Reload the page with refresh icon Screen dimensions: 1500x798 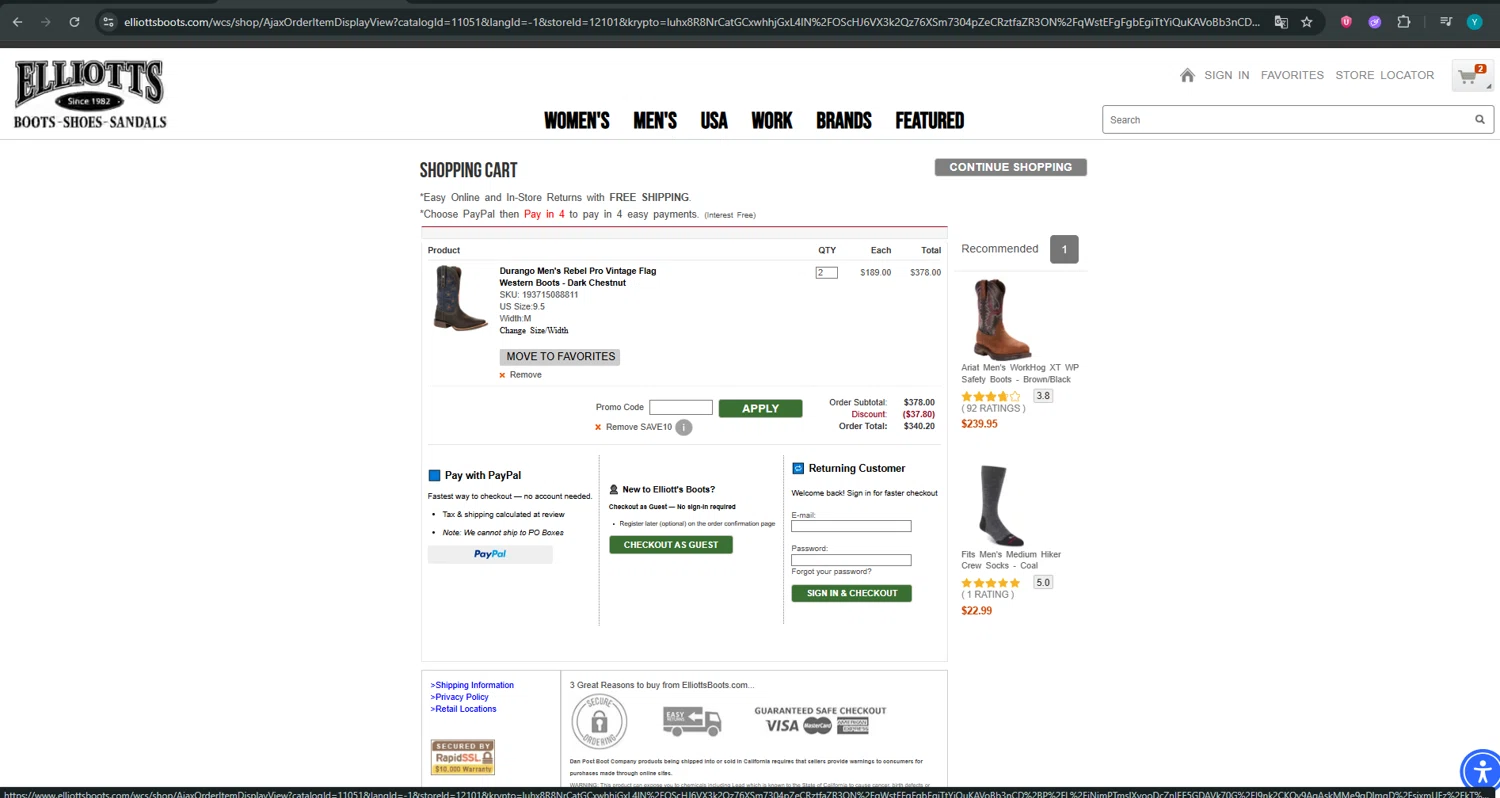pos(74,21)
